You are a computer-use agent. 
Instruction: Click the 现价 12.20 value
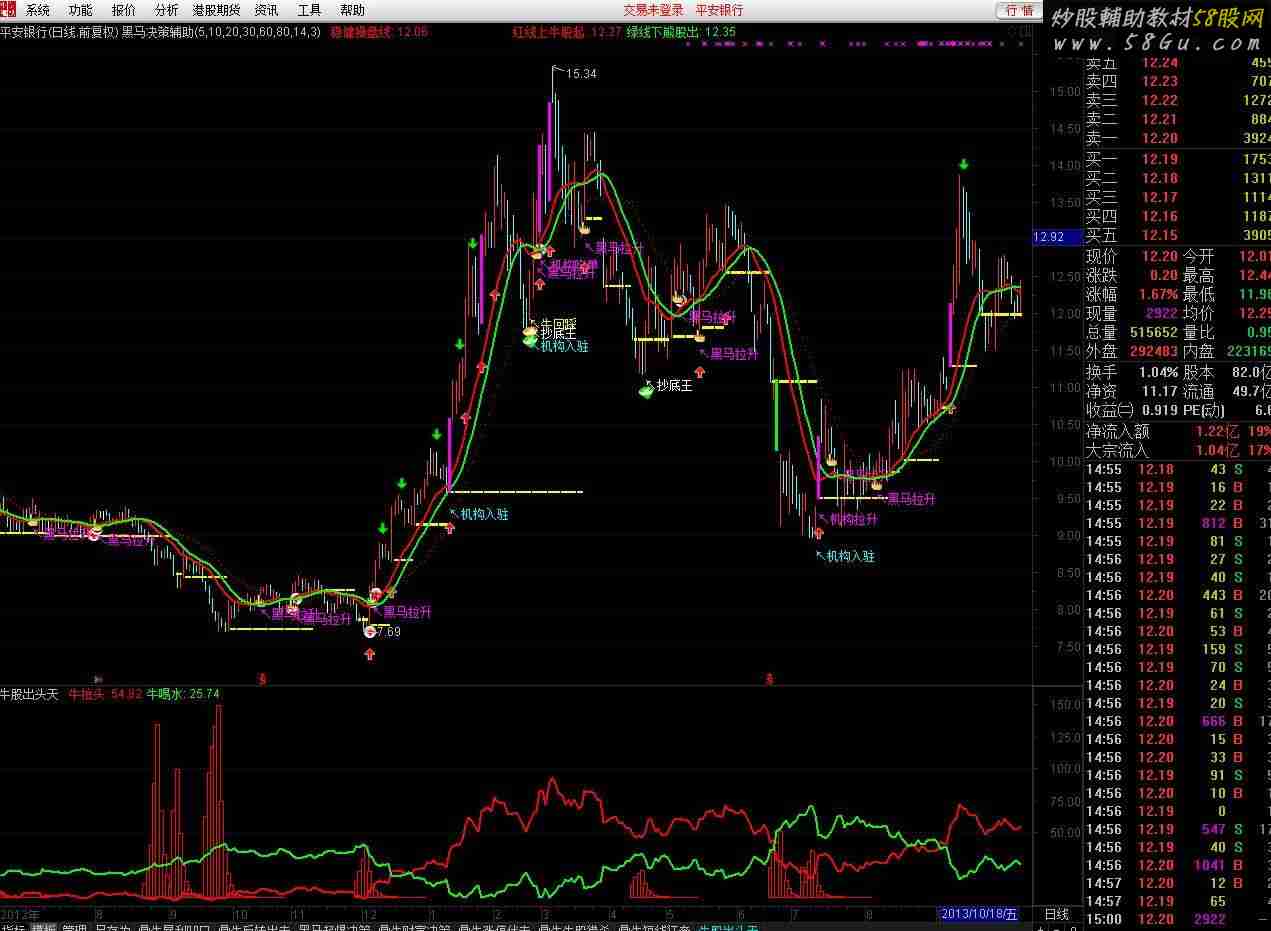(x=1158, y=256)
